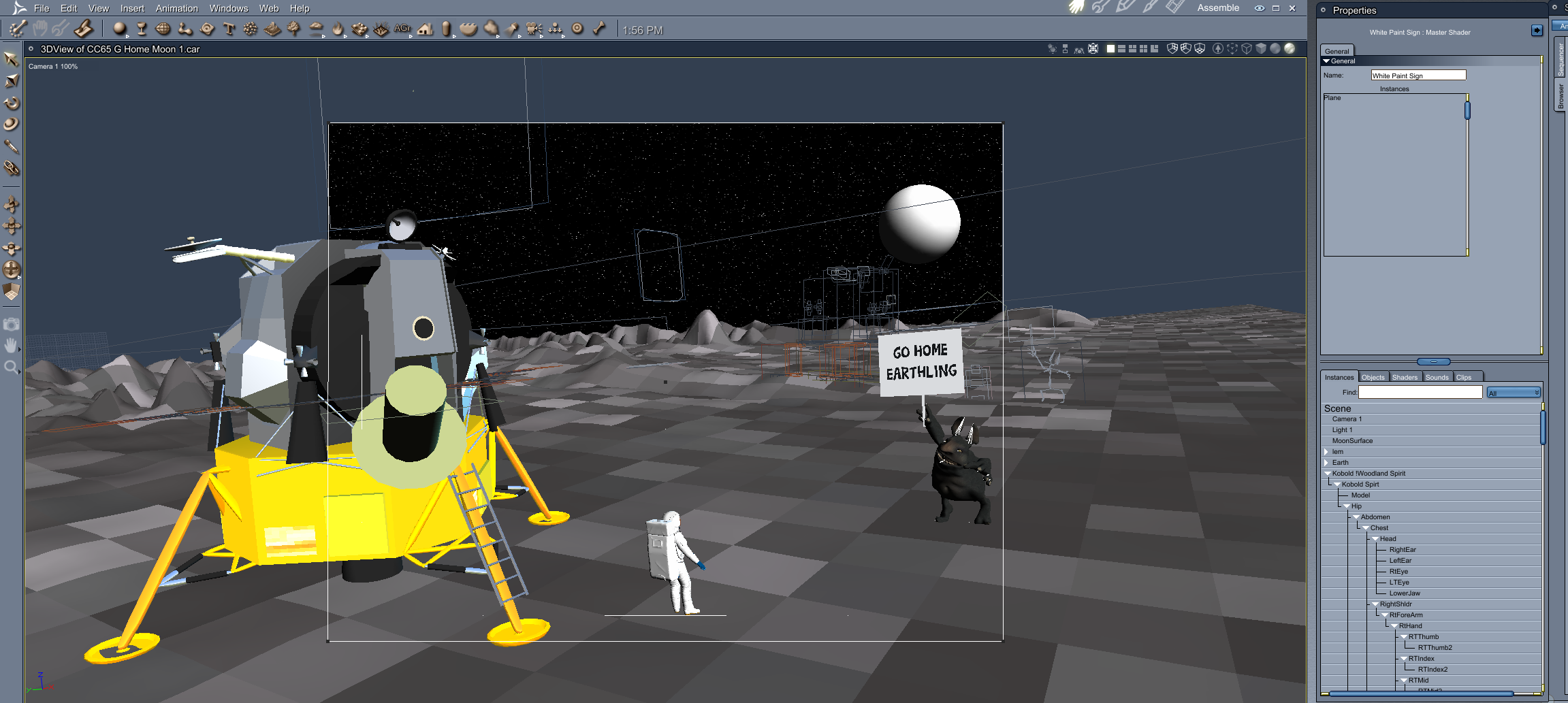Viewport: 1568px width, 703px height.
Task: Collapse the RightShldr node
Action: pyautogui.click(x=1375, y=604)
